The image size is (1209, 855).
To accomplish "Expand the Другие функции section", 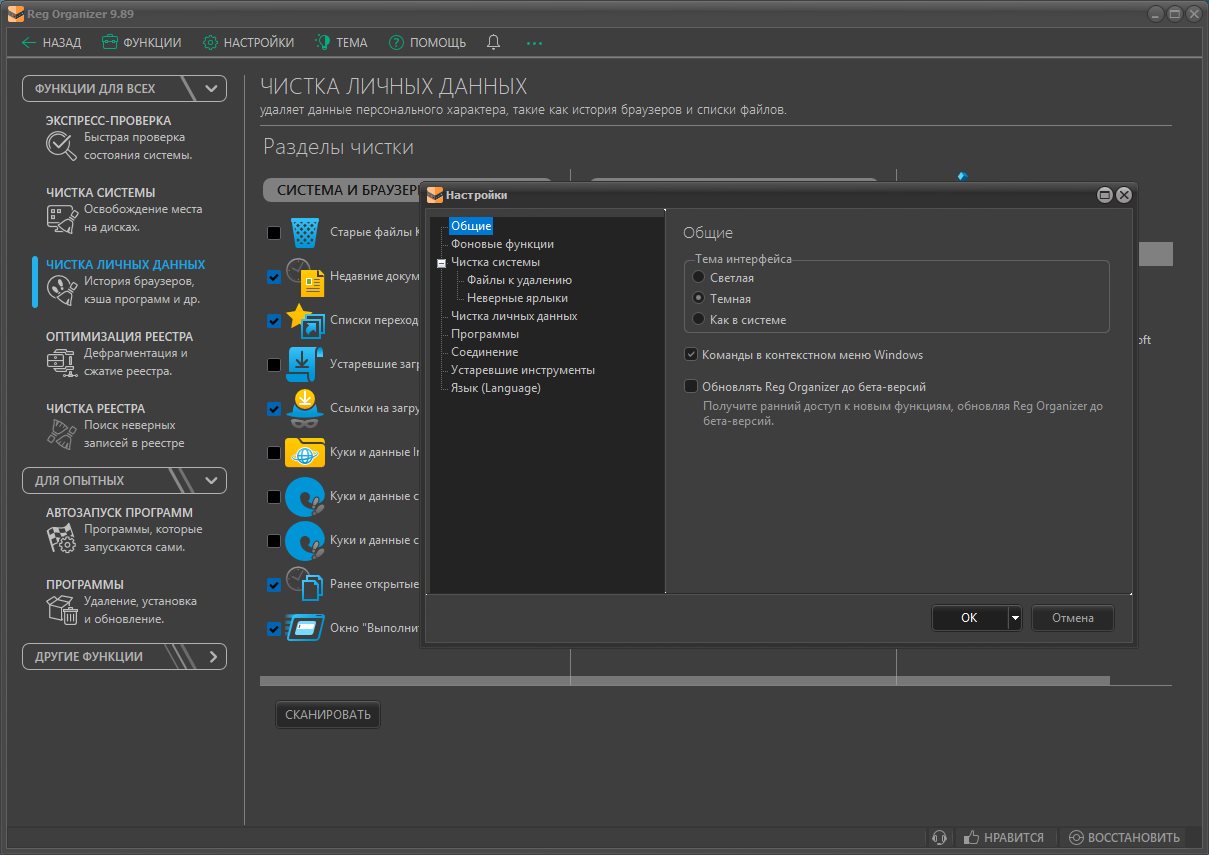I will [211, 657].
